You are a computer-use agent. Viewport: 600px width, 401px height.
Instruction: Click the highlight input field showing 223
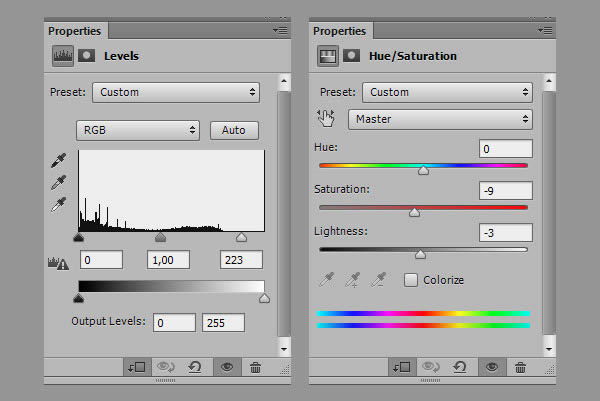241,260
